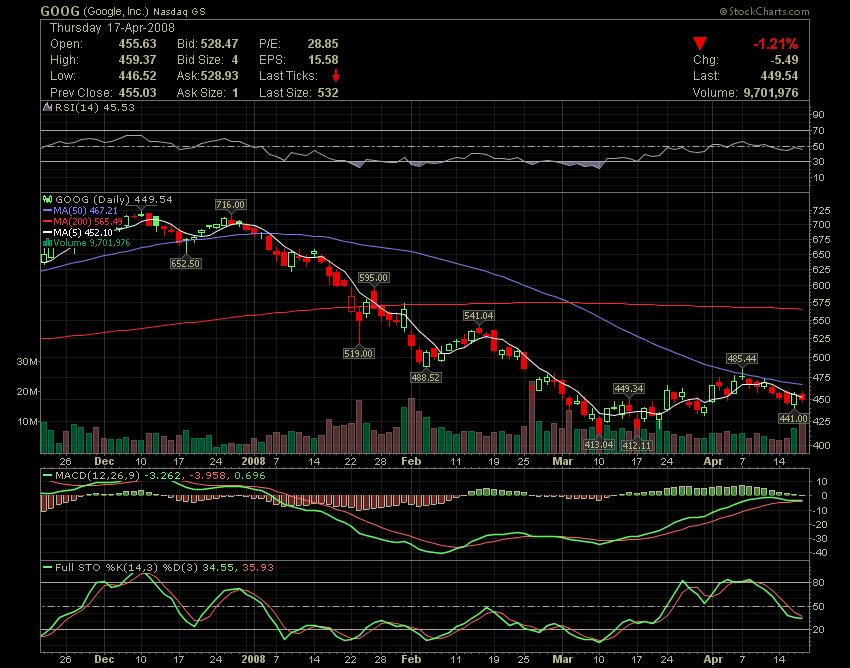Click the "GOOG (Daily) 449.54" legend entry
The height and width of the screenshot is (668, 850).
click(x=114, y=200)
